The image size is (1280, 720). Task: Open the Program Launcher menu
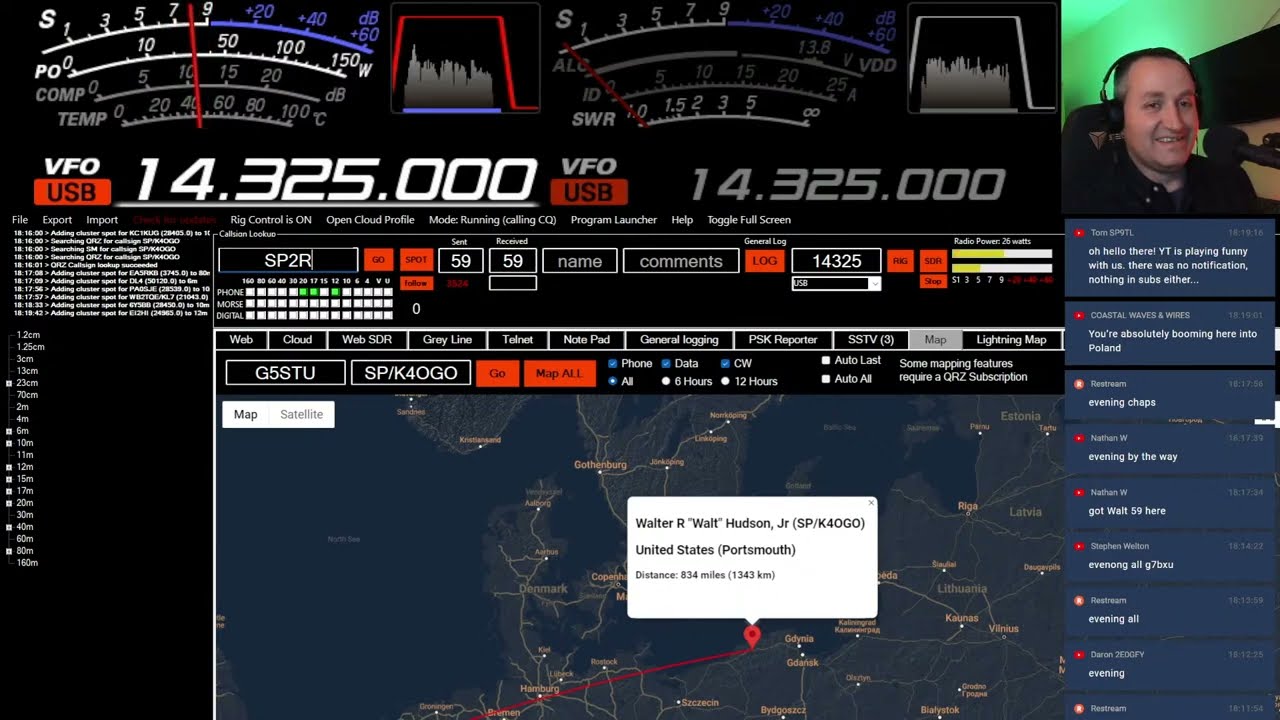click(614, 220)
